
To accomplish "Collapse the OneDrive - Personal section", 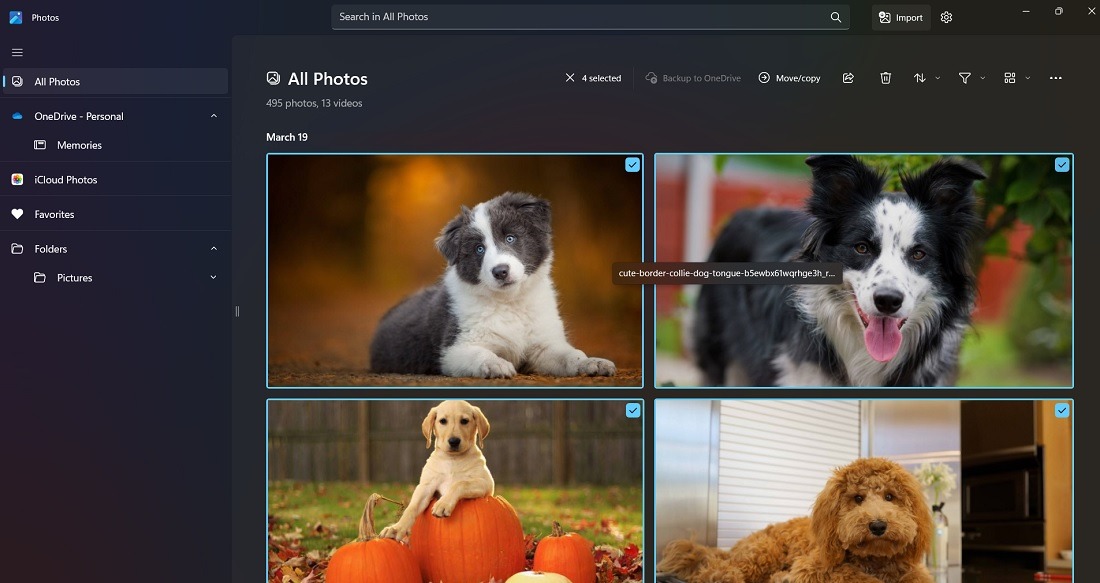I will [x=213, y=115].
